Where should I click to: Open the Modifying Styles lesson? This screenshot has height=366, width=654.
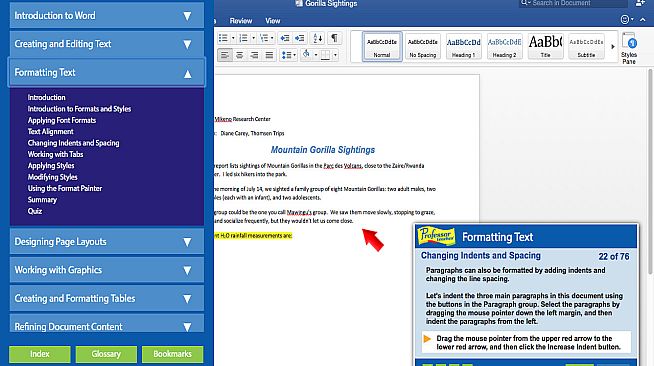[53, 177]
